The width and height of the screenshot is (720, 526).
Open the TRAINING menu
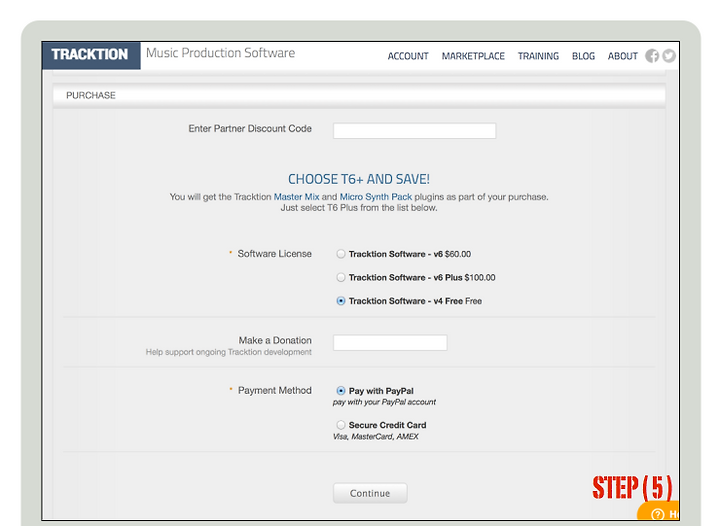tap(538, 56)
